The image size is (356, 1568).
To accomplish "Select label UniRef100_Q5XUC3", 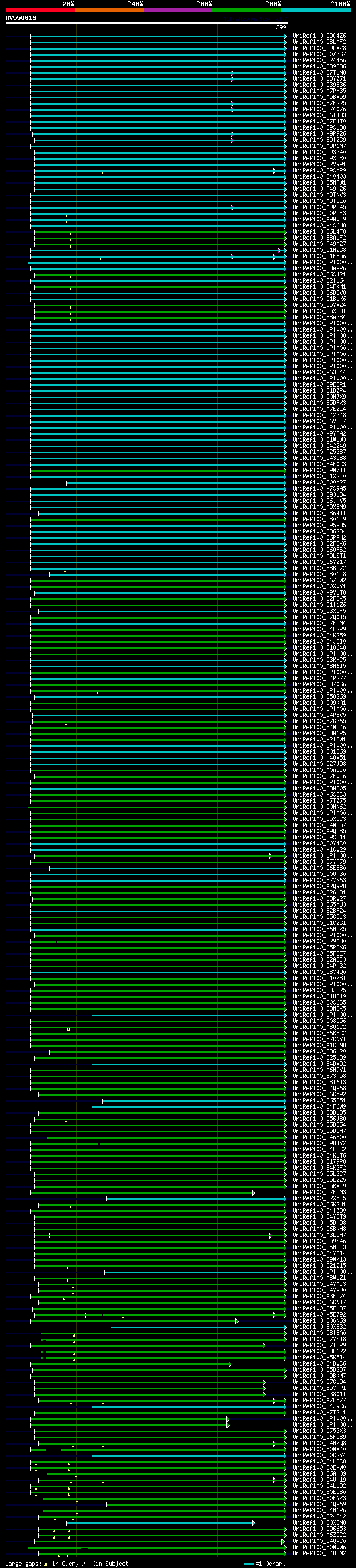I will 319,819.
